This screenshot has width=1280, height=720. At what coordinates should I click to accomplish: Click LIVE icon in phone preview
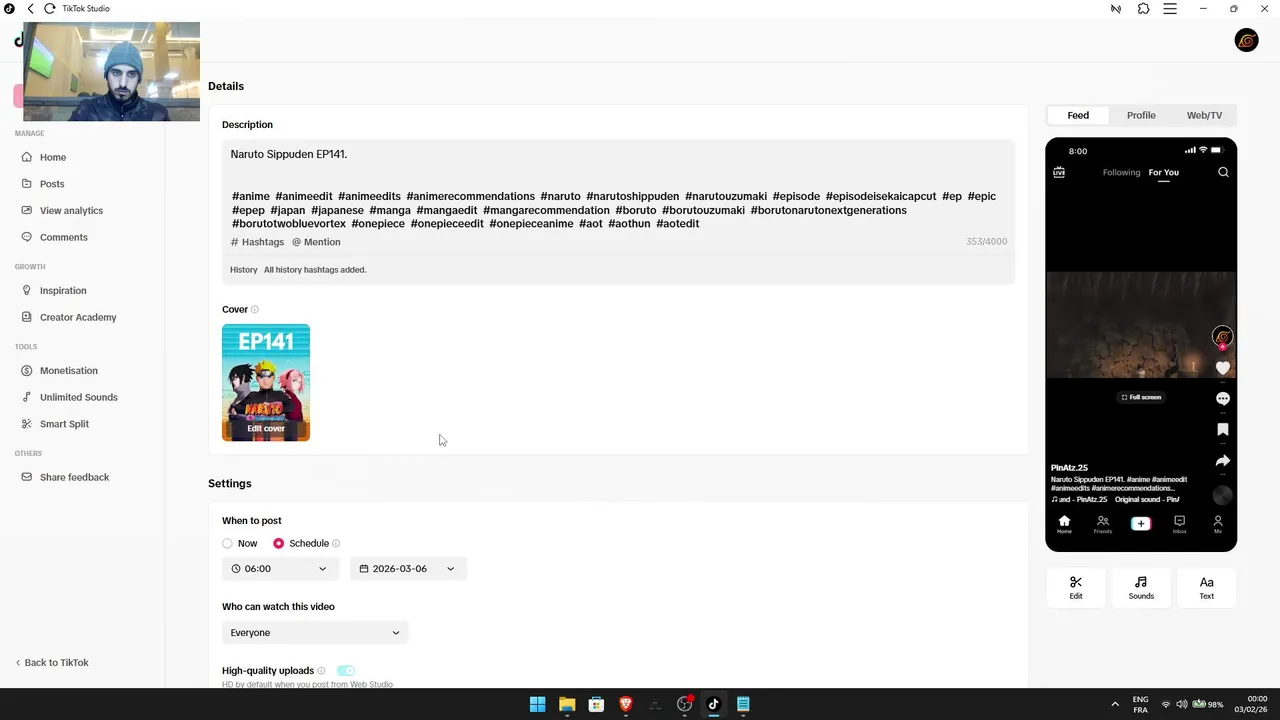[x=1059, y=172]
